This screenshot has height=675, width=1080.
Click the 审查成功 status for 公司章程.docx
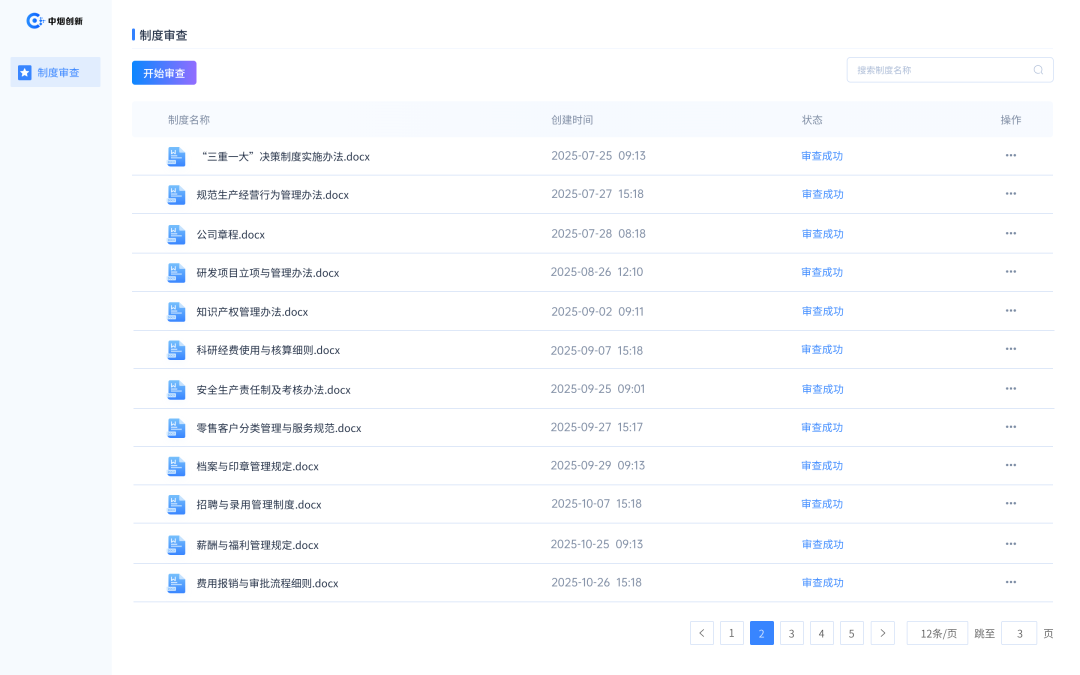822,234
